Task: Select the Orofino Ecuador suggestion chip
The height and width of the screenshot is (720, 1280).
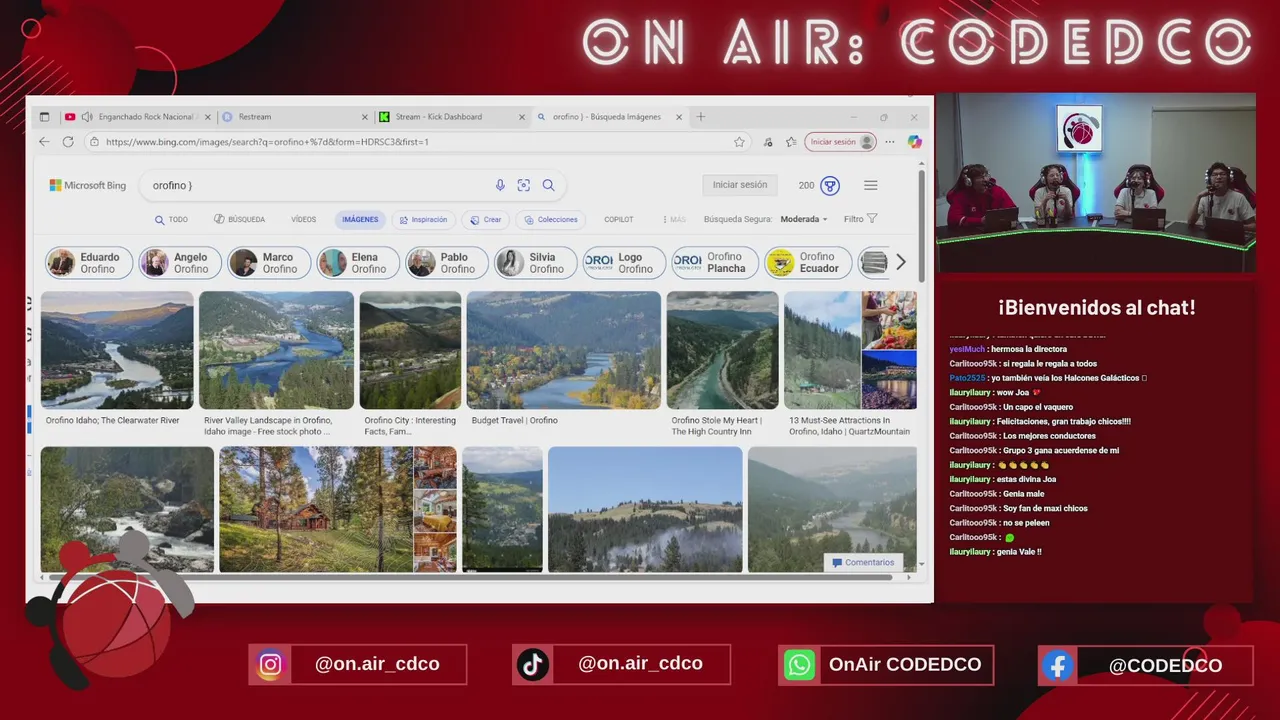Action: click(x=808, y=263)
